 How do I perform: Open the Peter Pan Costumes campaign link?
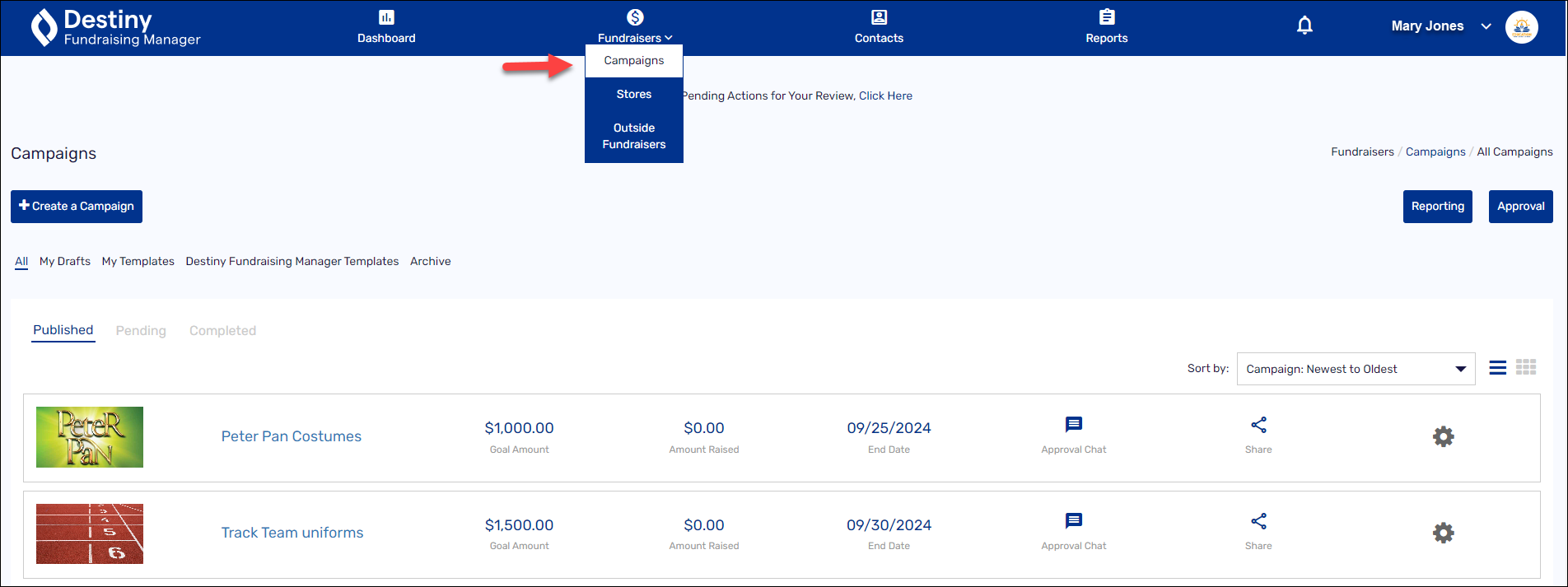tap(292, 436)
